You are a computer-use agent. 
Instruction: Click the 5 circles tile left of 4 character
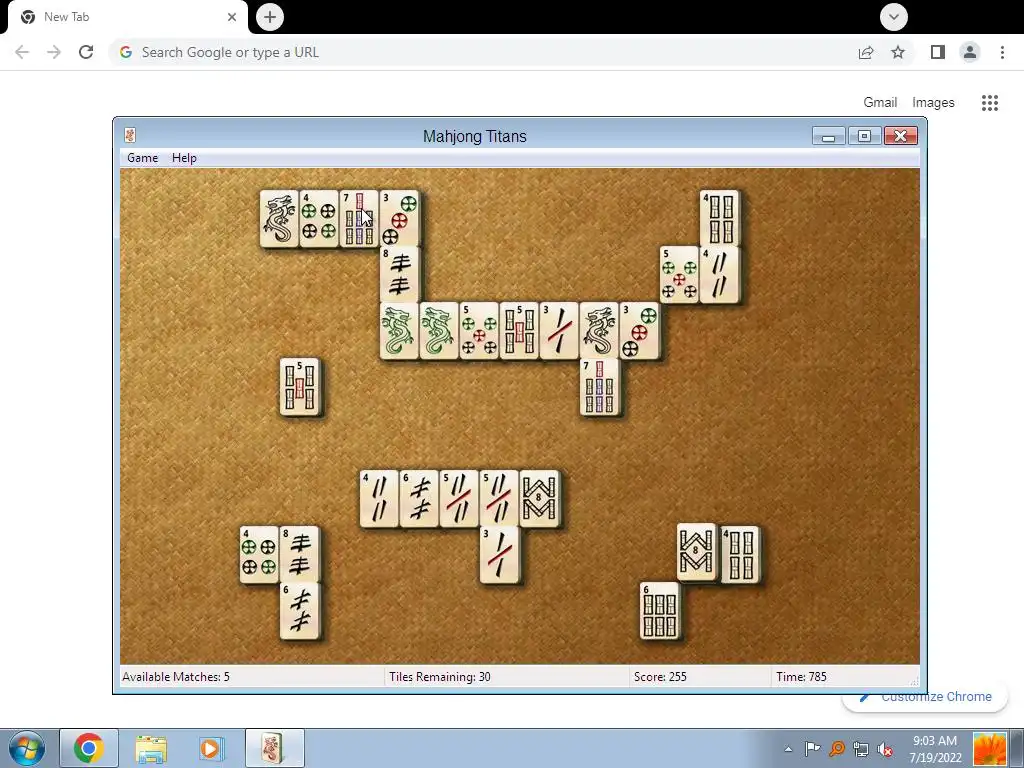679,274
